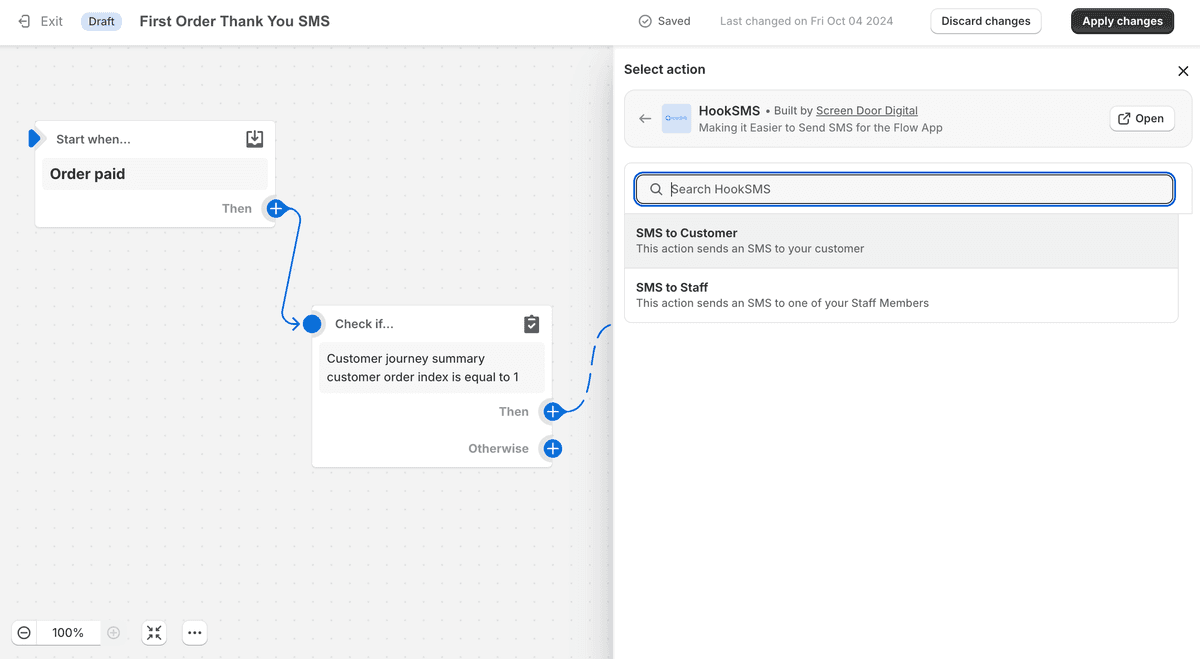Select the Order paid trigger block
The image size is (1200, 659).
(x=154, y=174)
